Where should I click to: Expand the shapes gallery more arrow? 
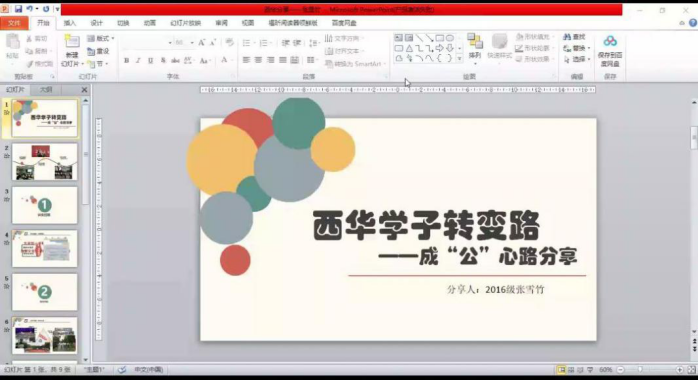[459, 58]
